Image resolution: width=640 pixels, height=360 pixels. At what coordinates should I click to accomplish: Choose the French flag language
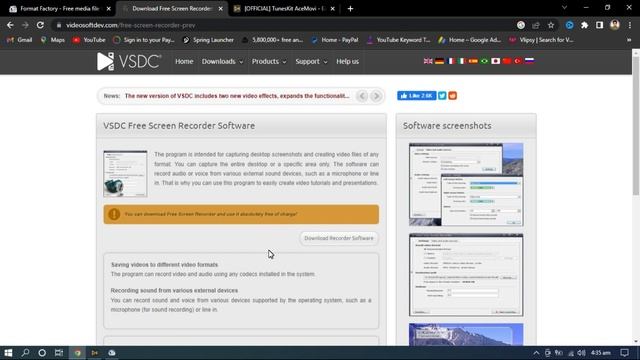(451, 61)
